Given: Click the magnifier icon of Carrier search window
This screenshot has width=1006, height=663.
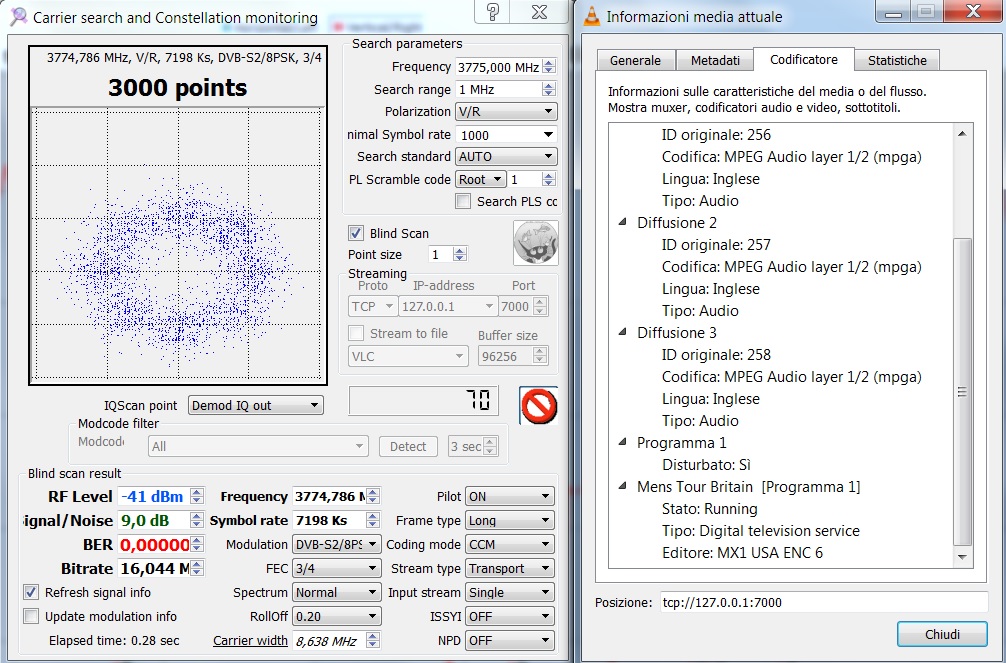Looking at the screenshot, I should coord(18,17).
